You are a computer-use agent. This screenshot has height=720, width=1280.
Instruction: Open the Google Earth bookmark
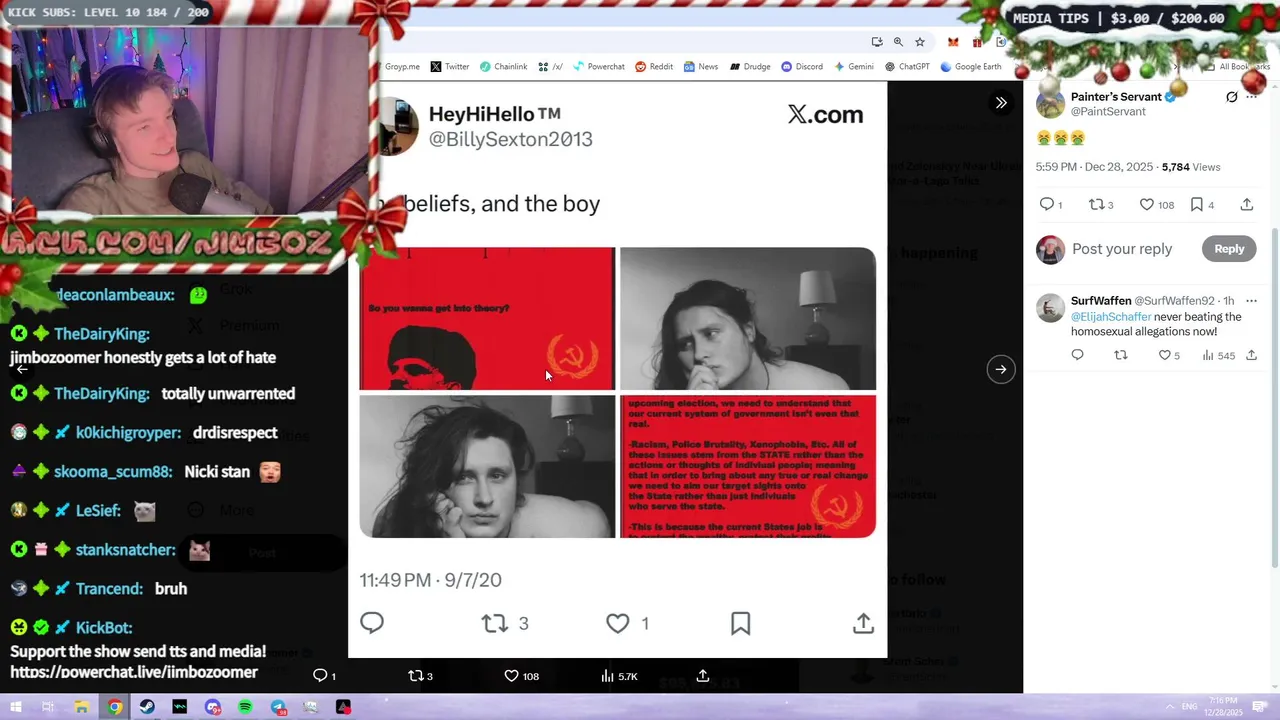(x=970, y=67)
